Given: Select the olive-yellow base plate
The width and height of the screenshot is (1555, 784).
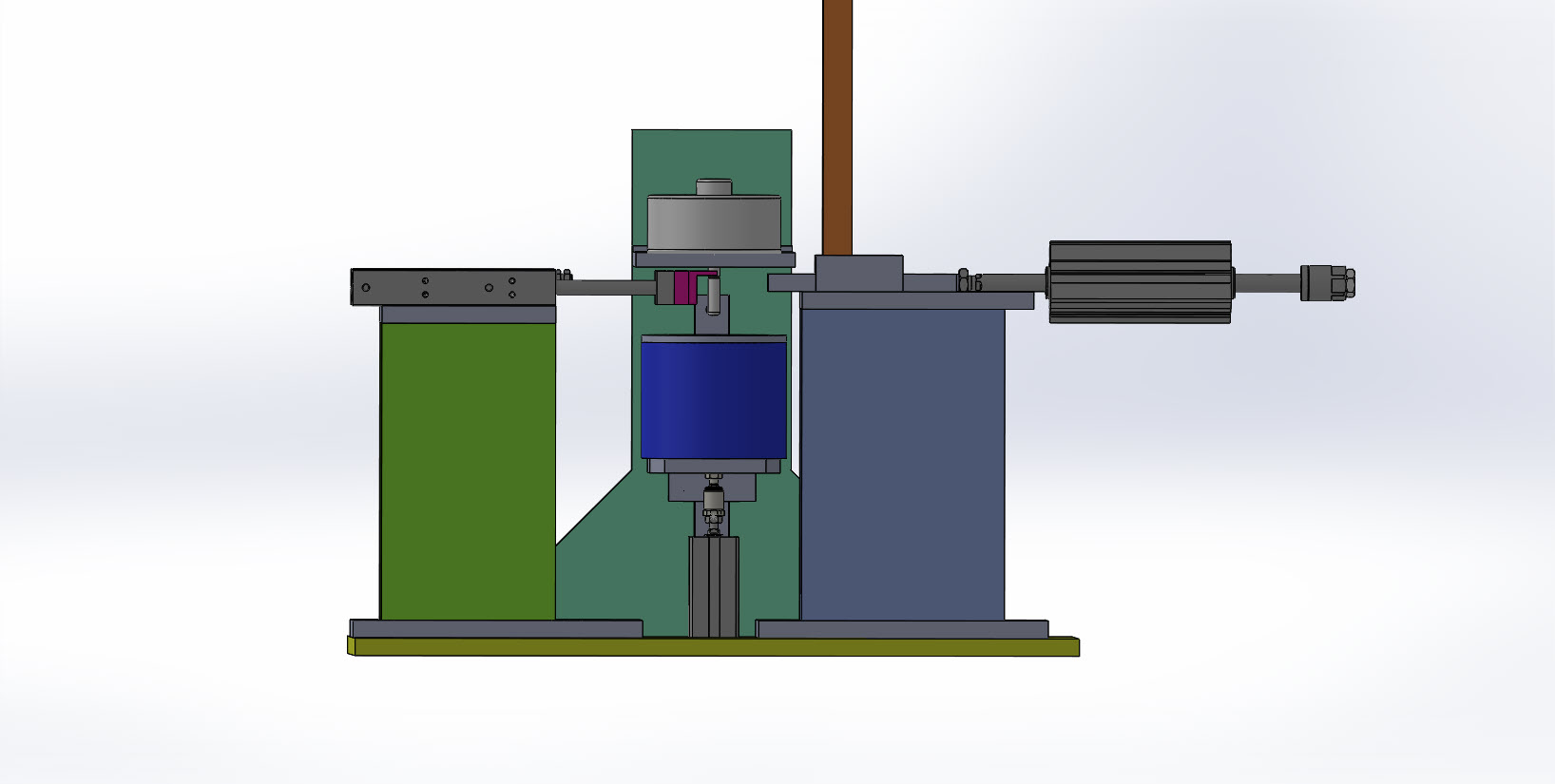Looking at the screenshot, I should click(x=713, y=647).
